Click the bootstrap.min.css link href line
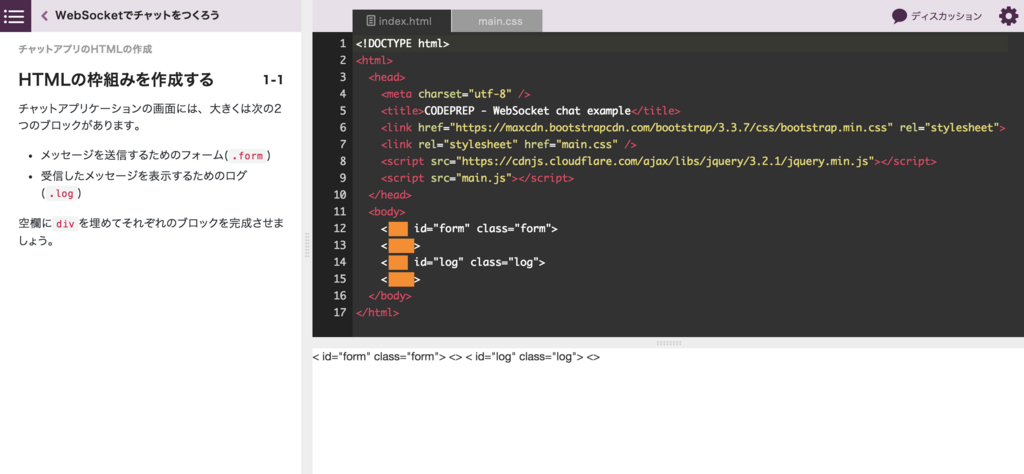1024x474 pixels. [693, 127]
